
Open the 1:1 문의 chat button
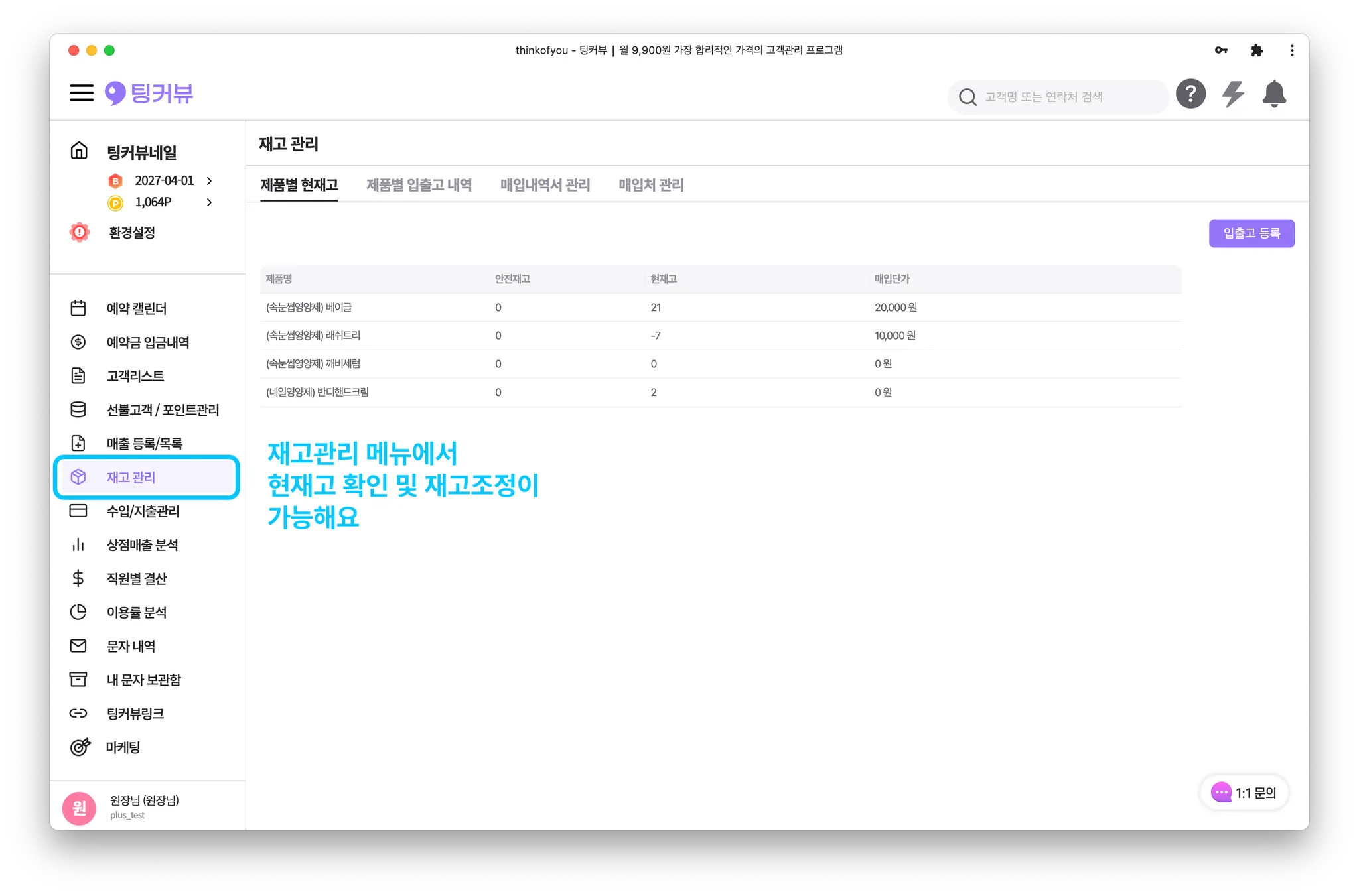1244,793
